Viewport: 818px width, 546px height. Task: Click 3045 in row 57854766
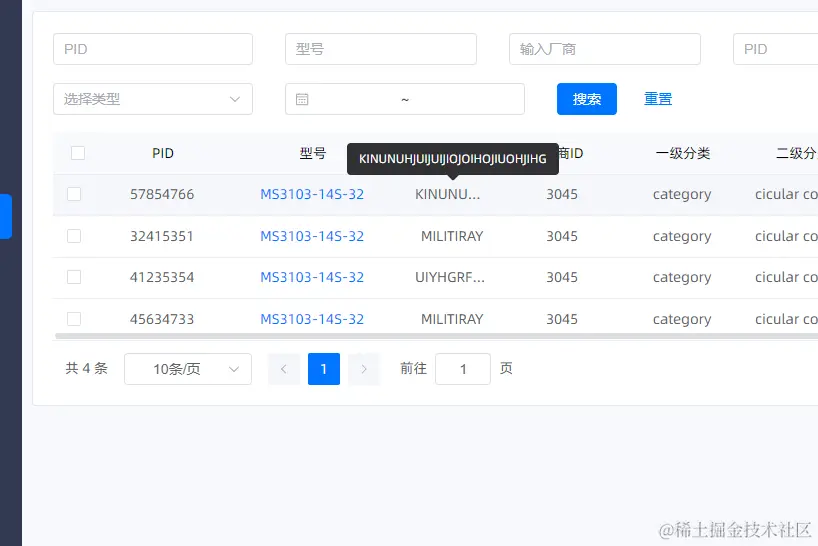pyautogui.click(x=562, y=194)
